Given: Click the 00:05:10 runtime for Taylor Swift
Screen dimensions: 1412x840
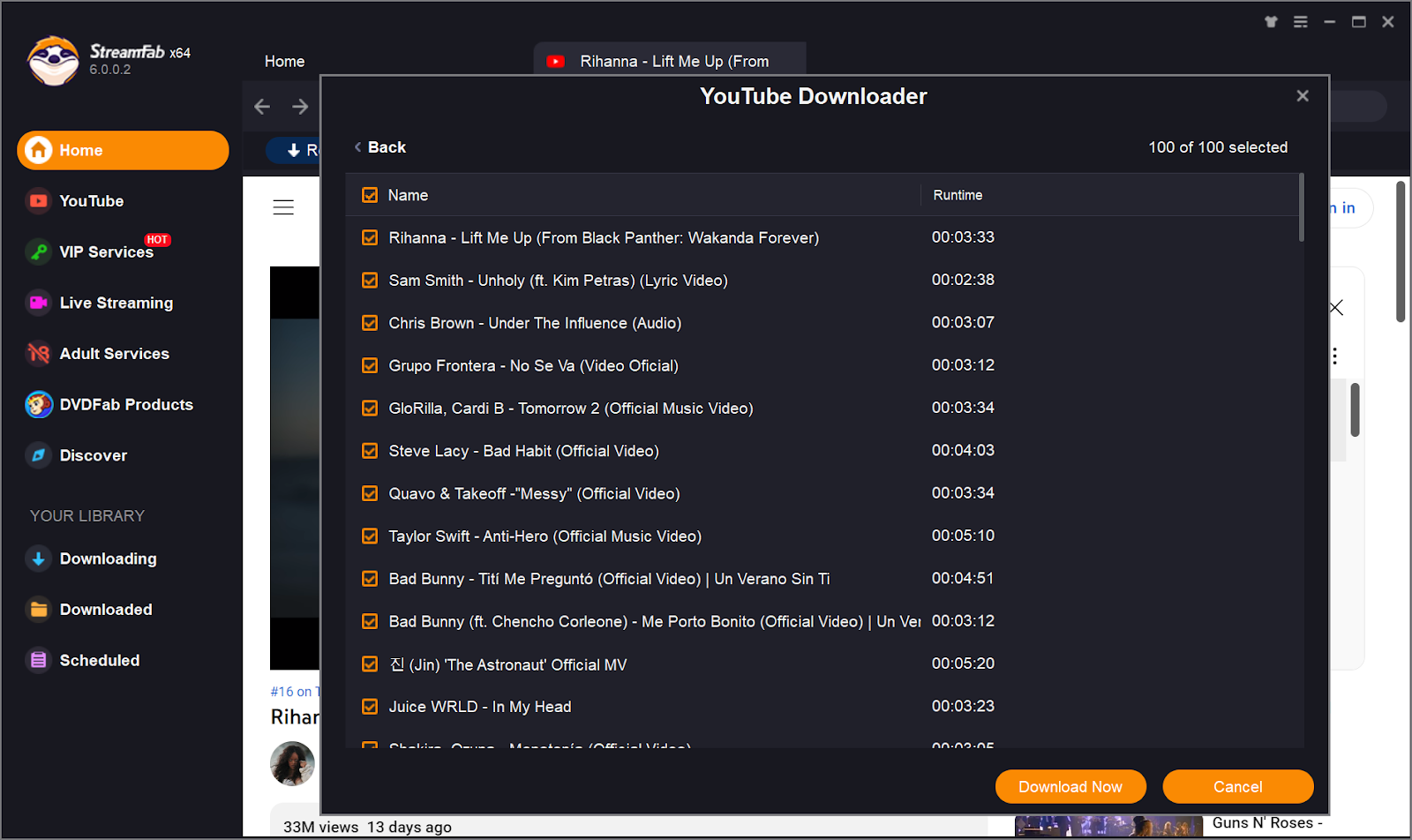Looking at the screenshot, I should click(x=963, y=536).
